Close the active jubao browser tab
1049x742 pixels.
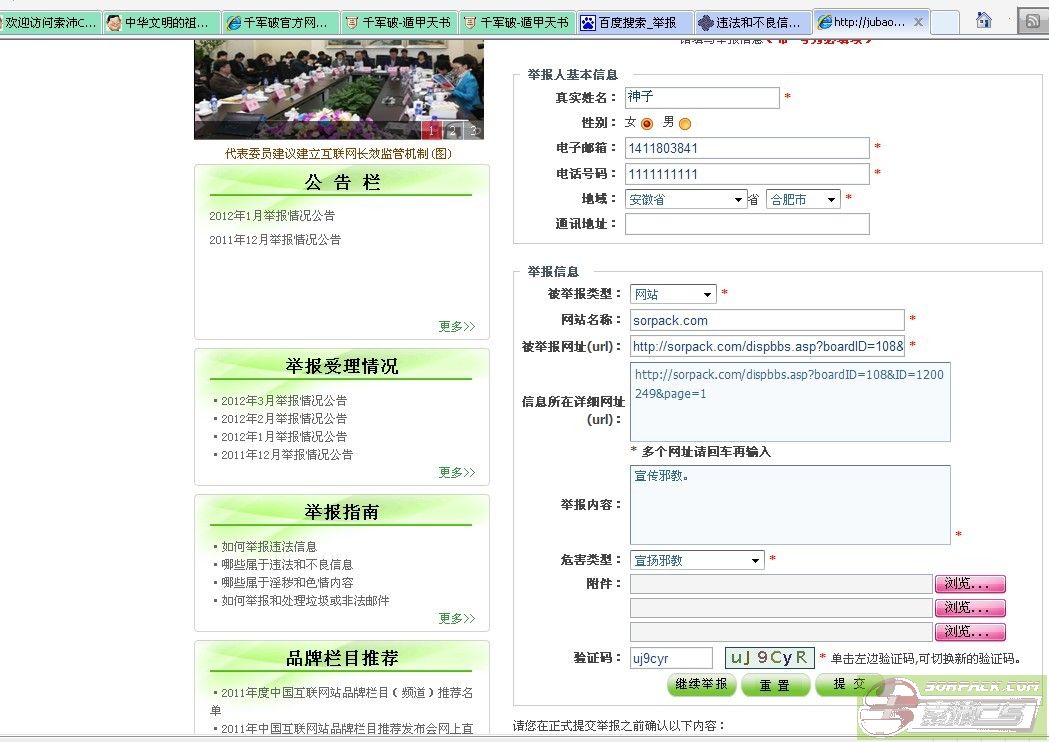(919, 22)
